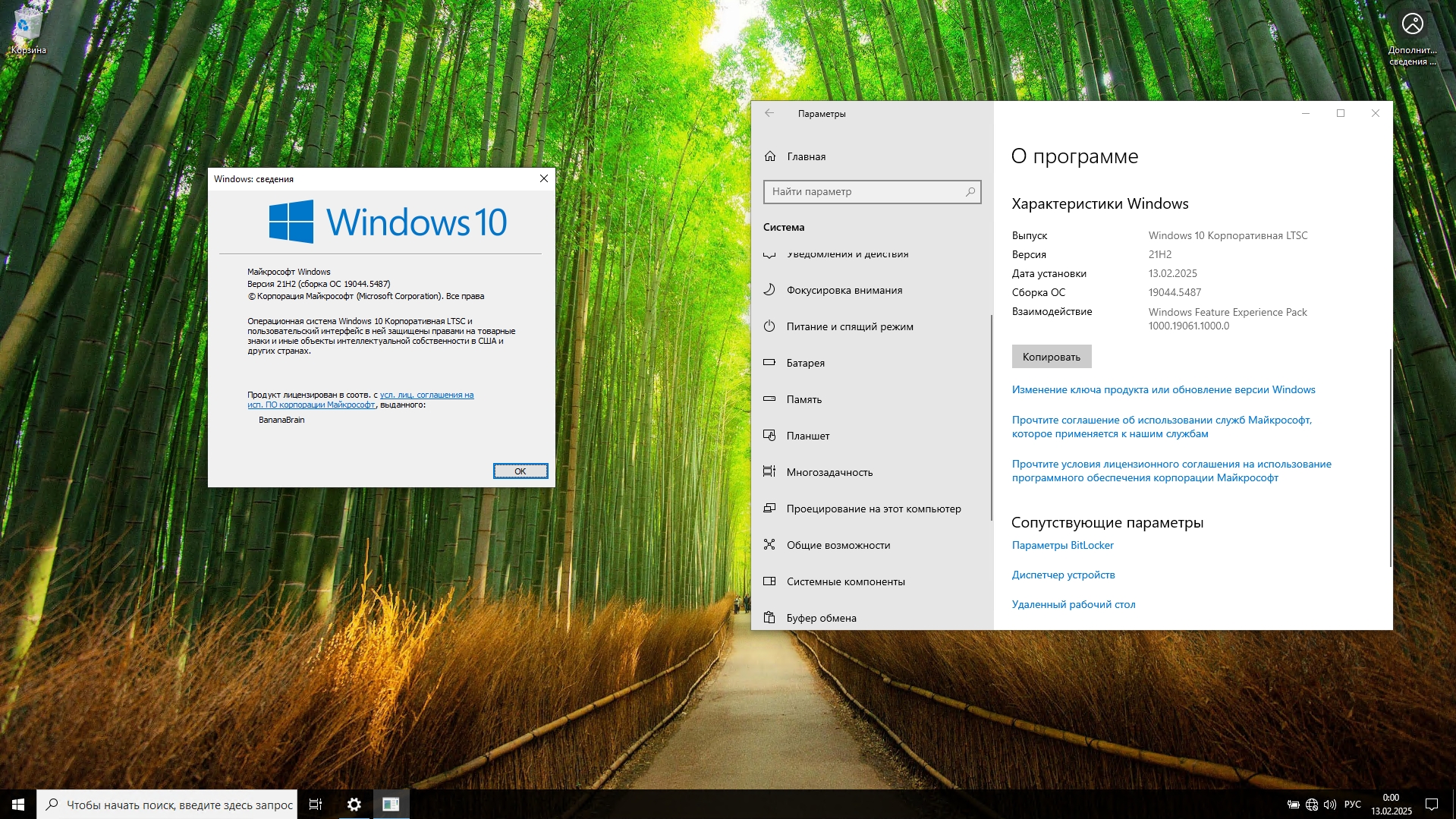The width and height of the screenshot is (1456, 819).
Task: Click the battery power tray icon
Action: [x=1293, y=805]
